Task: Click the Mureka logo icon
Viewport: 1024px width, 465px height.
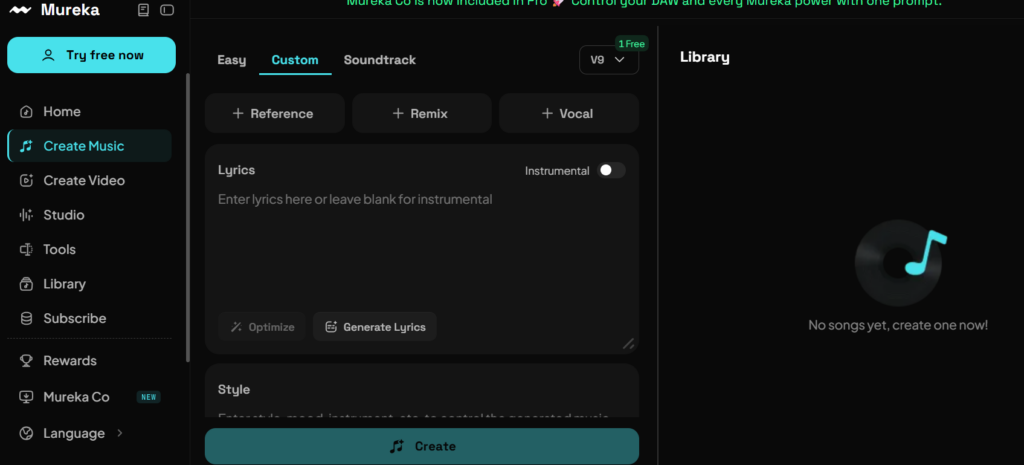Action: [20, 10]
